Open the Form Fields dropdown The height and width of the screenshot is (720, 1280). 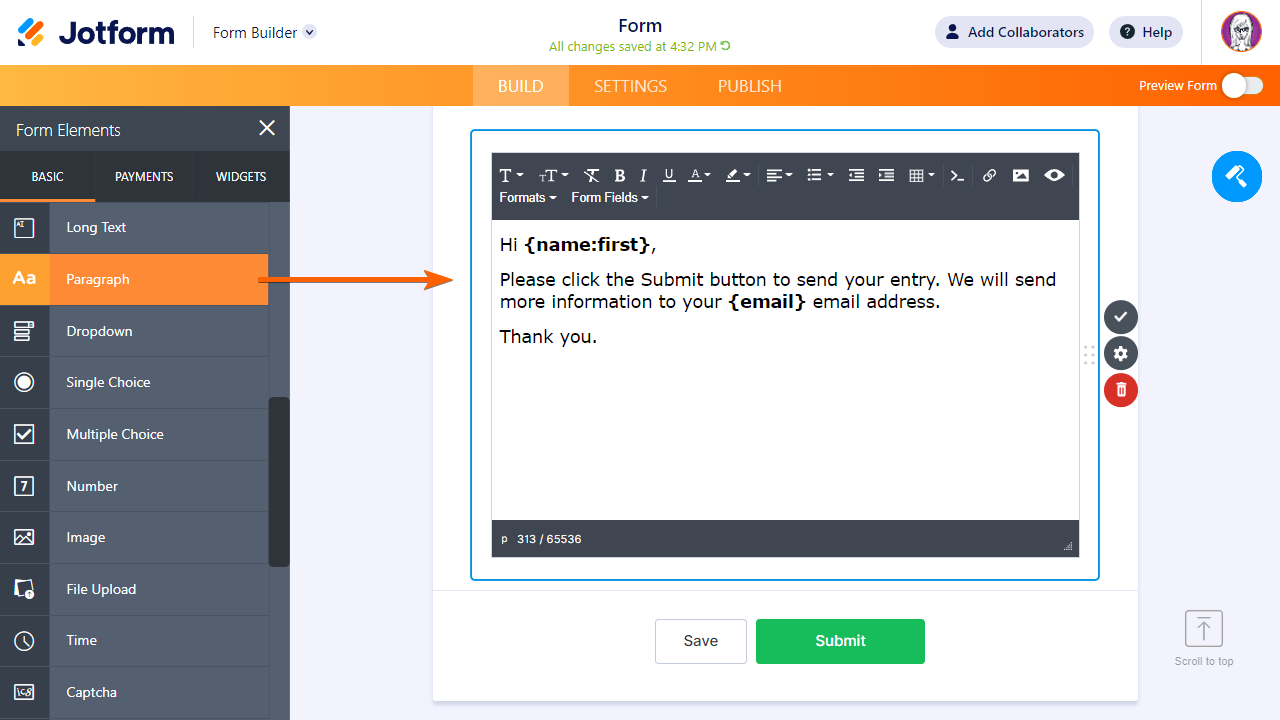click(609, 197)
